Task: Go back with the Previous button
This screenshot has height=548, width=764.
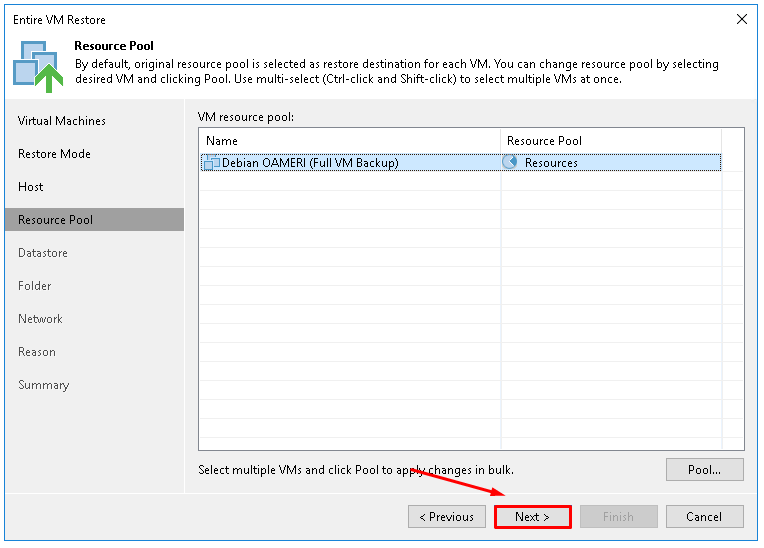Action: pyautogui.click(x=447, y=516)
